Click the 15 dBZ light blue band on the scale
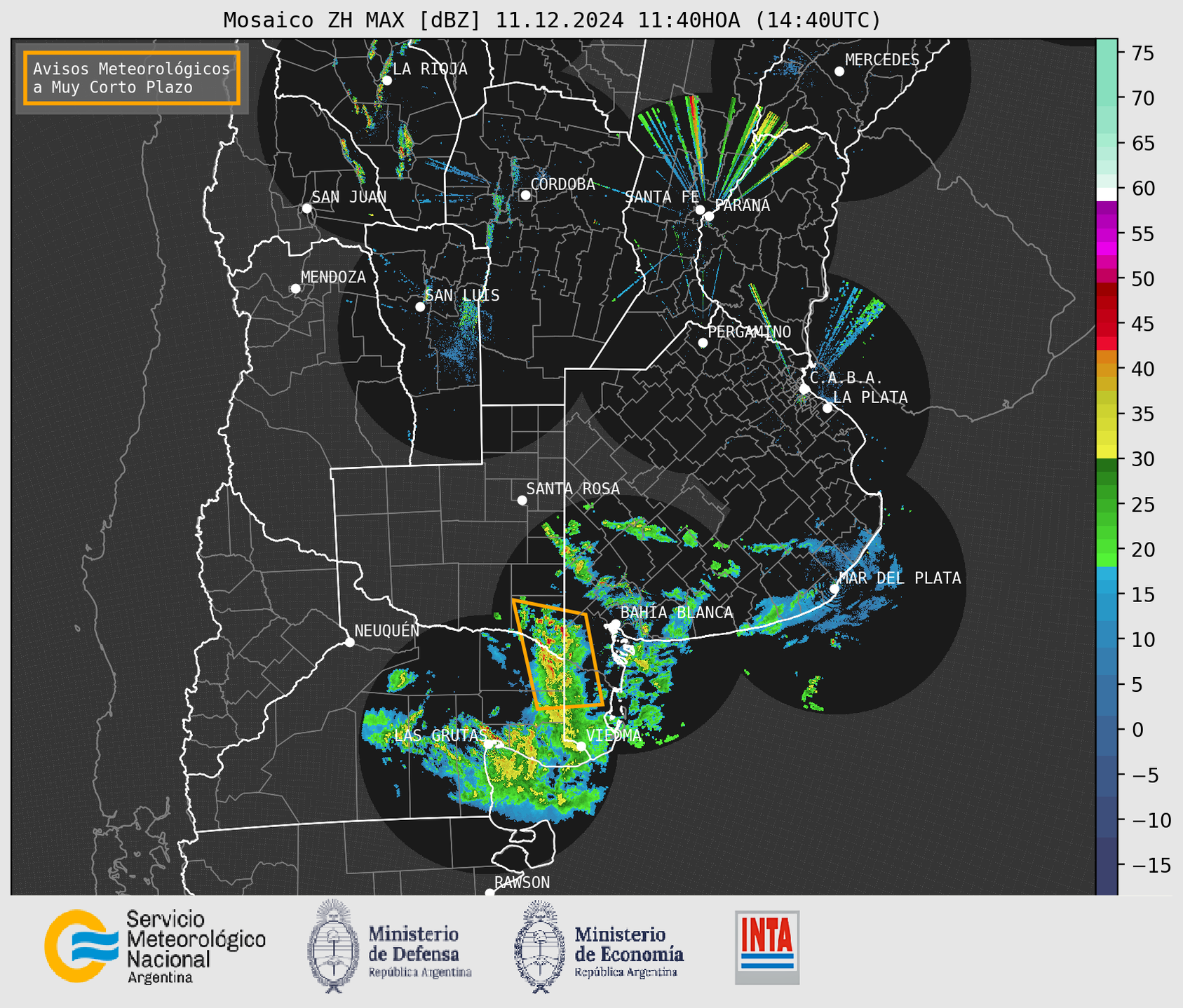Screen dimensions: 1183x1008 pos(1107,595)
